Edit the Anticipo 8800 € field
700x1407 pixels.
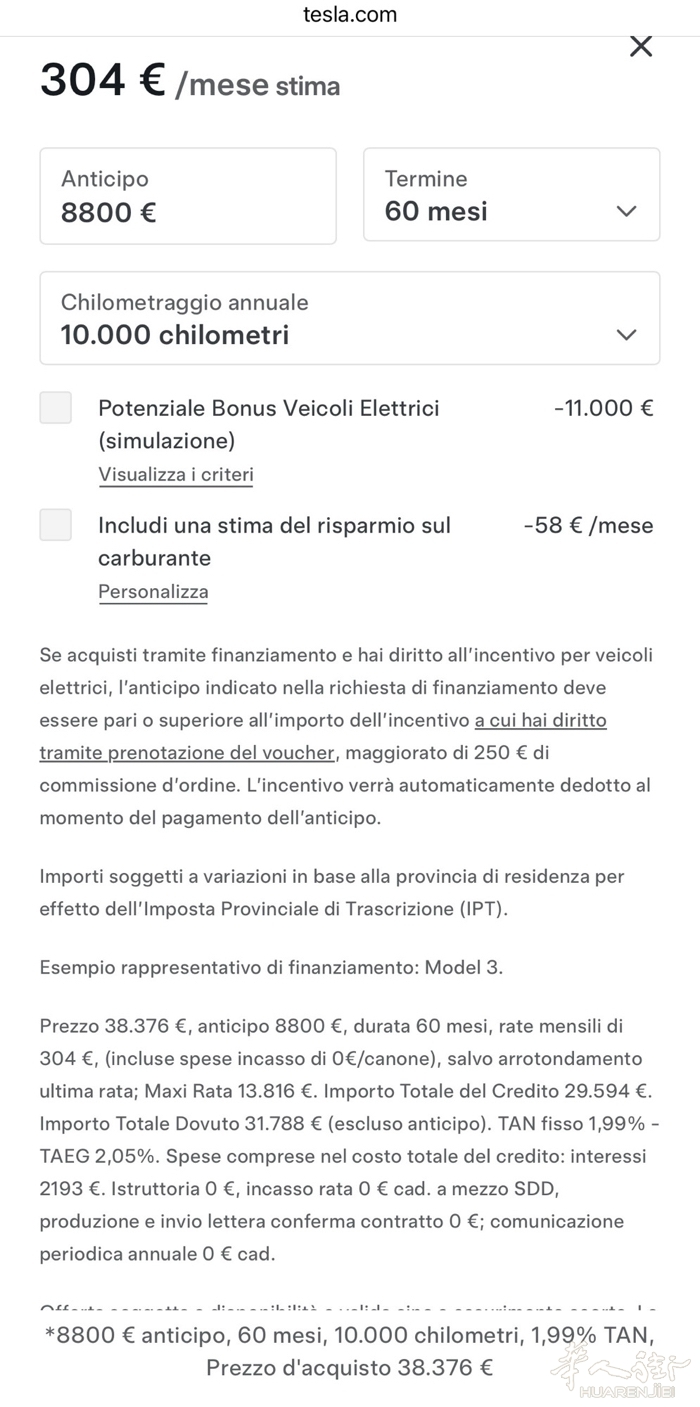pyautogui.click(x=188, y=196)
